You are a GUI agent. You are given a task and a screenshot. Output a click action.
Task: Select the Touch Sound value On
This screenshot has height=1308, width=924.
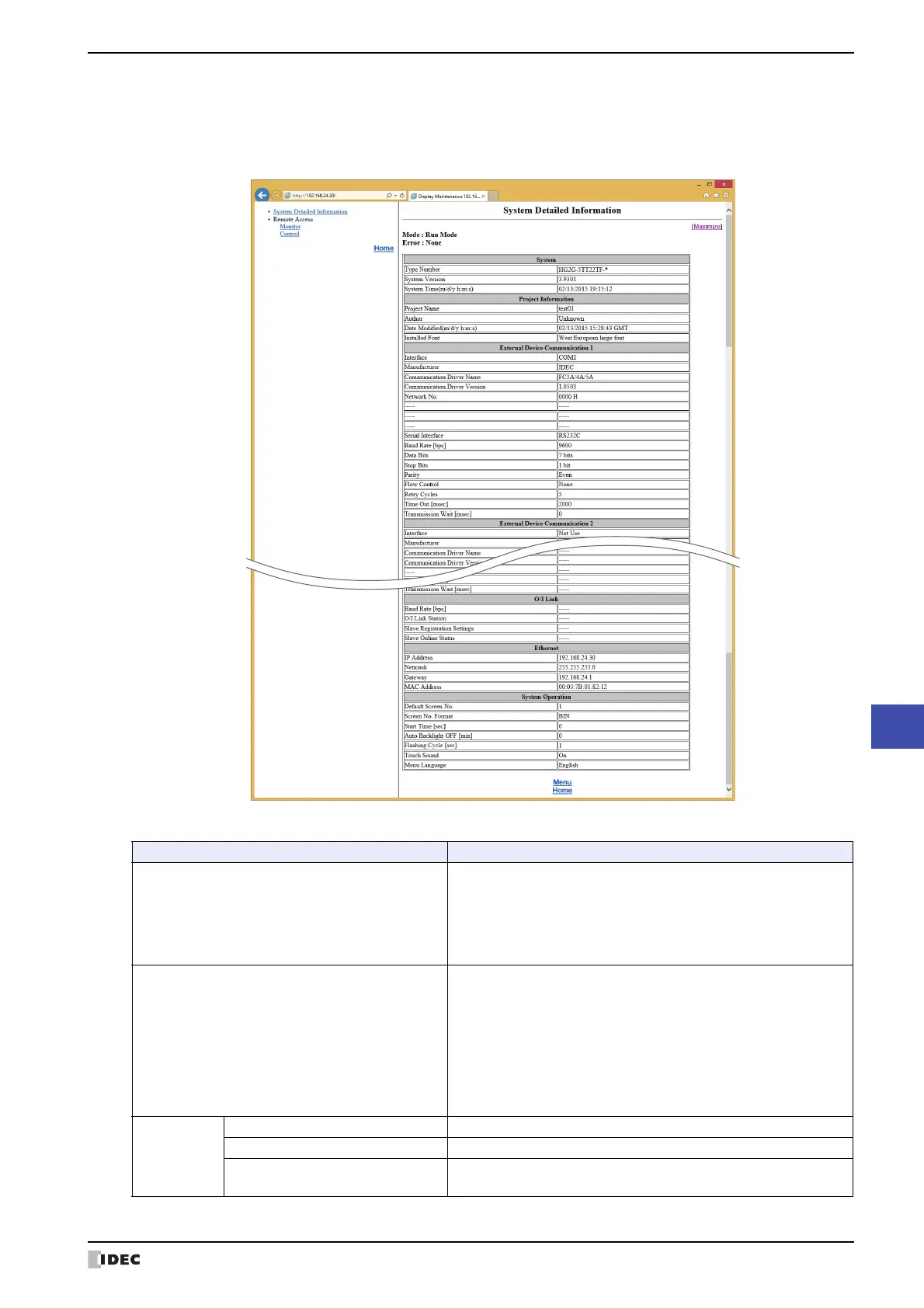[x=563, y=755]
